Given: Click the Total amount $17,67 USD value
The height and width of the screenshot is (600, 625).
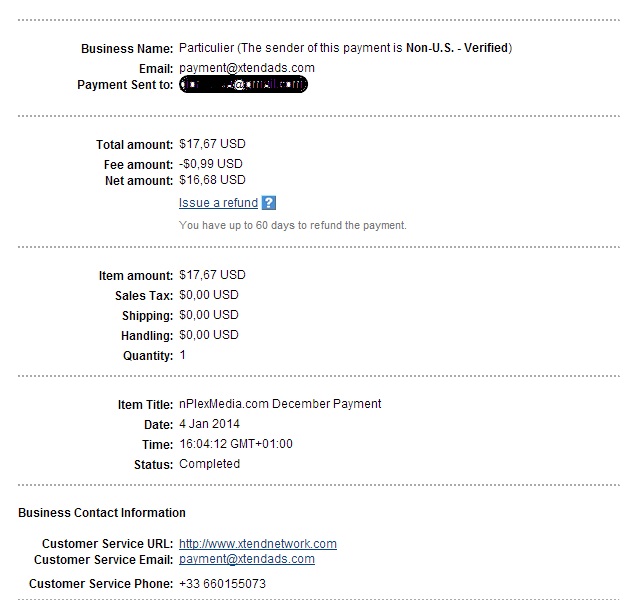Looking at the screenshot, I should [x=212, y=144].
